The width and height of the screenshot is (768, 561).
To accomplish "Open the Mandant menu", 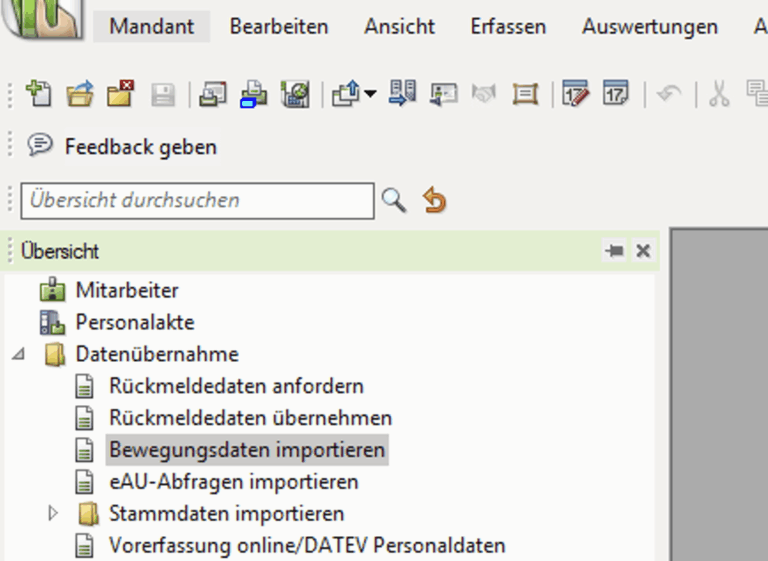I will pos(152,27).
